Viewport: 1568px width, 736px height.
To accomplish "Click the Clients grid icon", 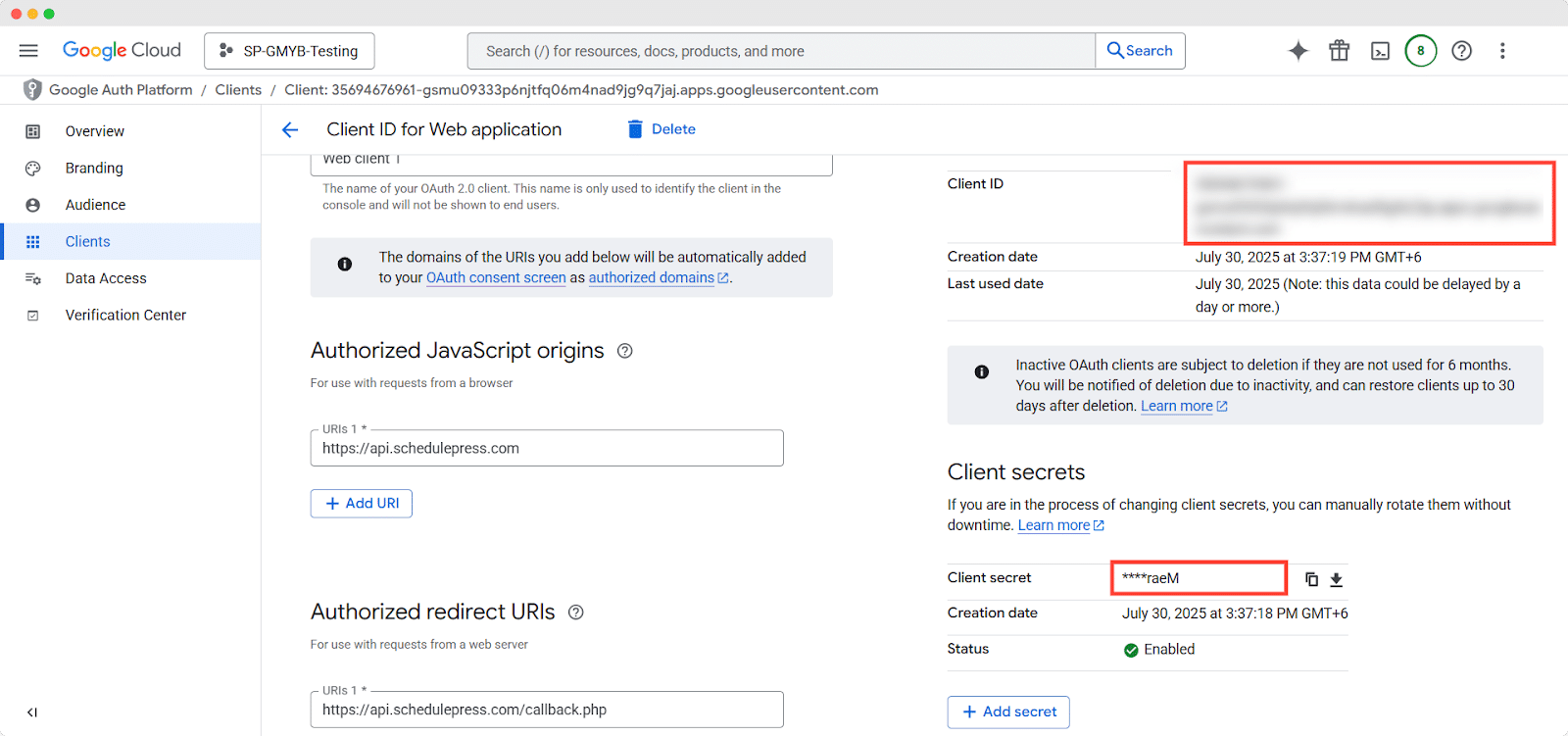I will (33, 242).
